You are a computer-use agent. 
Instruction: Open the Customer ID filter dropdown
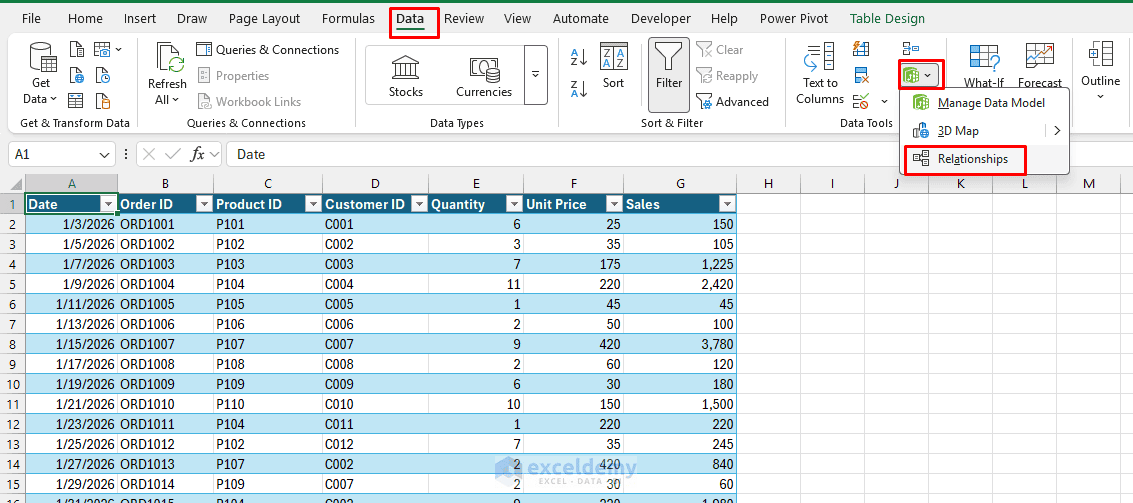418,205
